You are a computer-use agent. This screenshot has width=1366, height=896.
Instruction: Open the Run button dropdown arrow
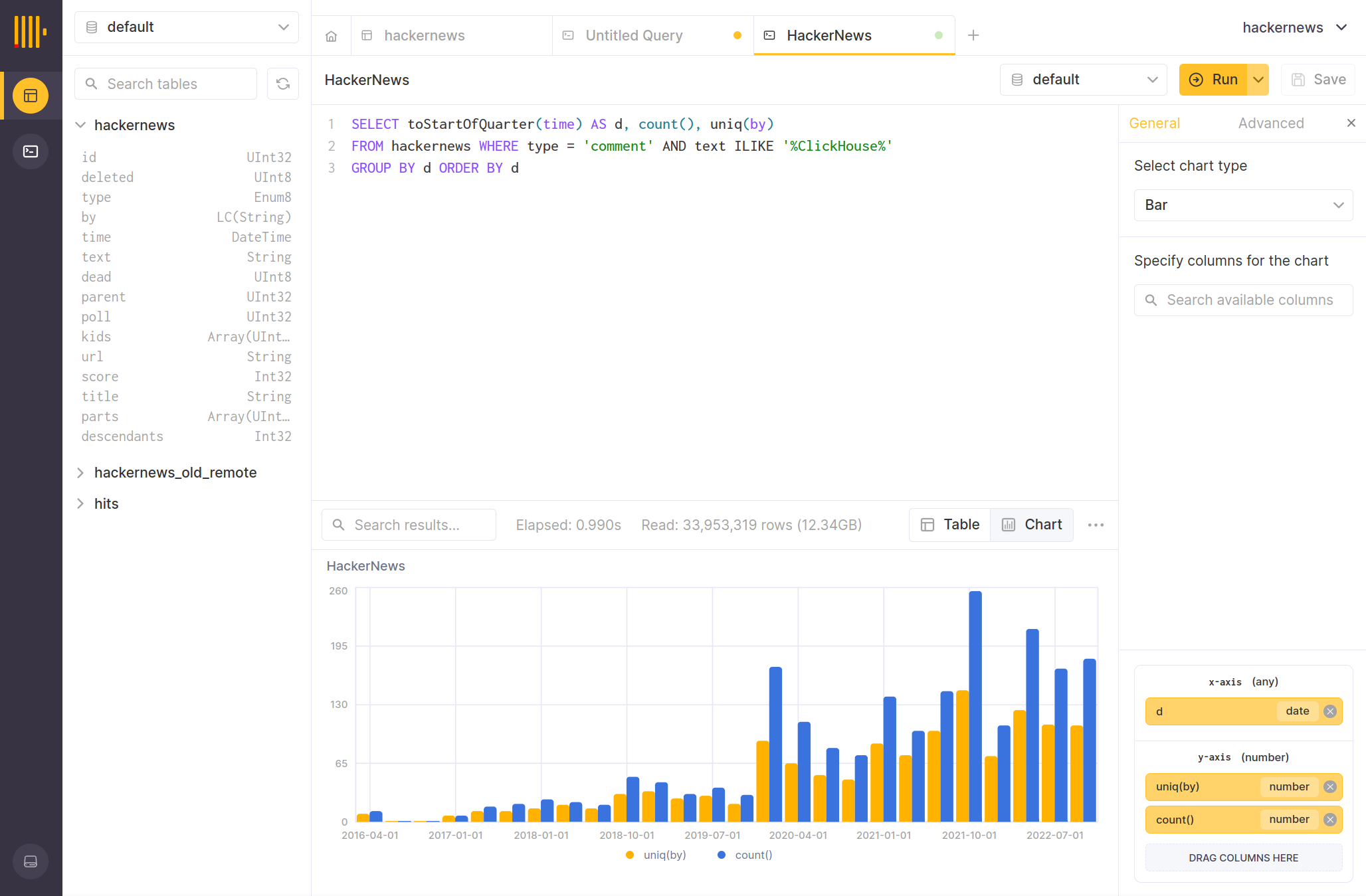point(1258,80)
